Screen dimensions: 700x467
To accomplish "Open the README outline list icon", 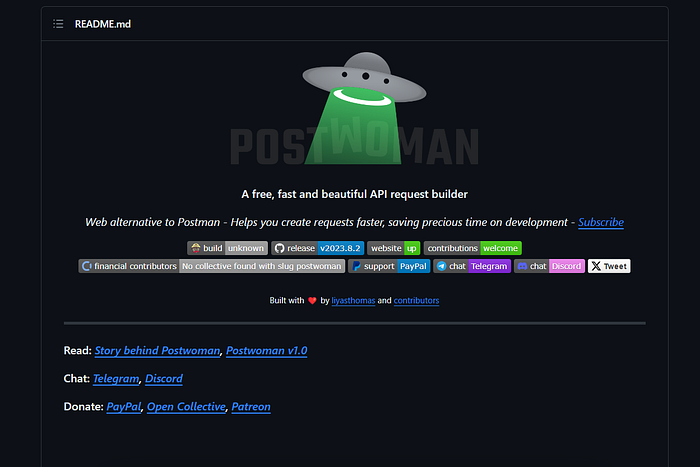I will click(x=58, y=24).
